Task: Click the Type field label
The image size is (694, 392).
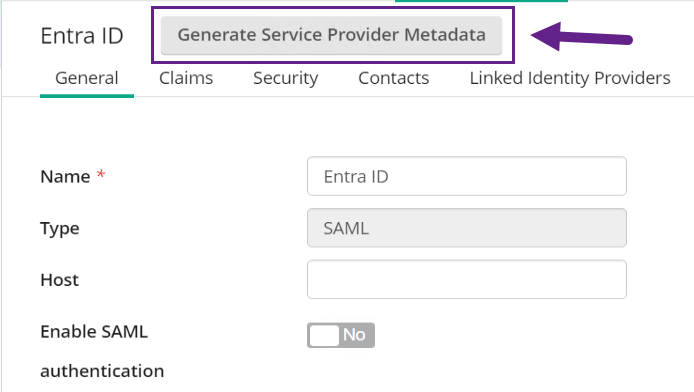Action: (60, 228)
